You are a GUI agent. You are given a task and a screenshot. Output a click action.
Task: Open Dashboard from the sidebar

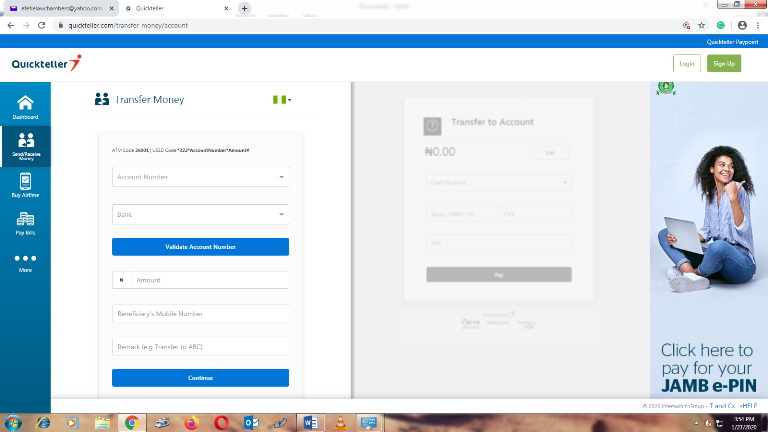click(25, 106)
